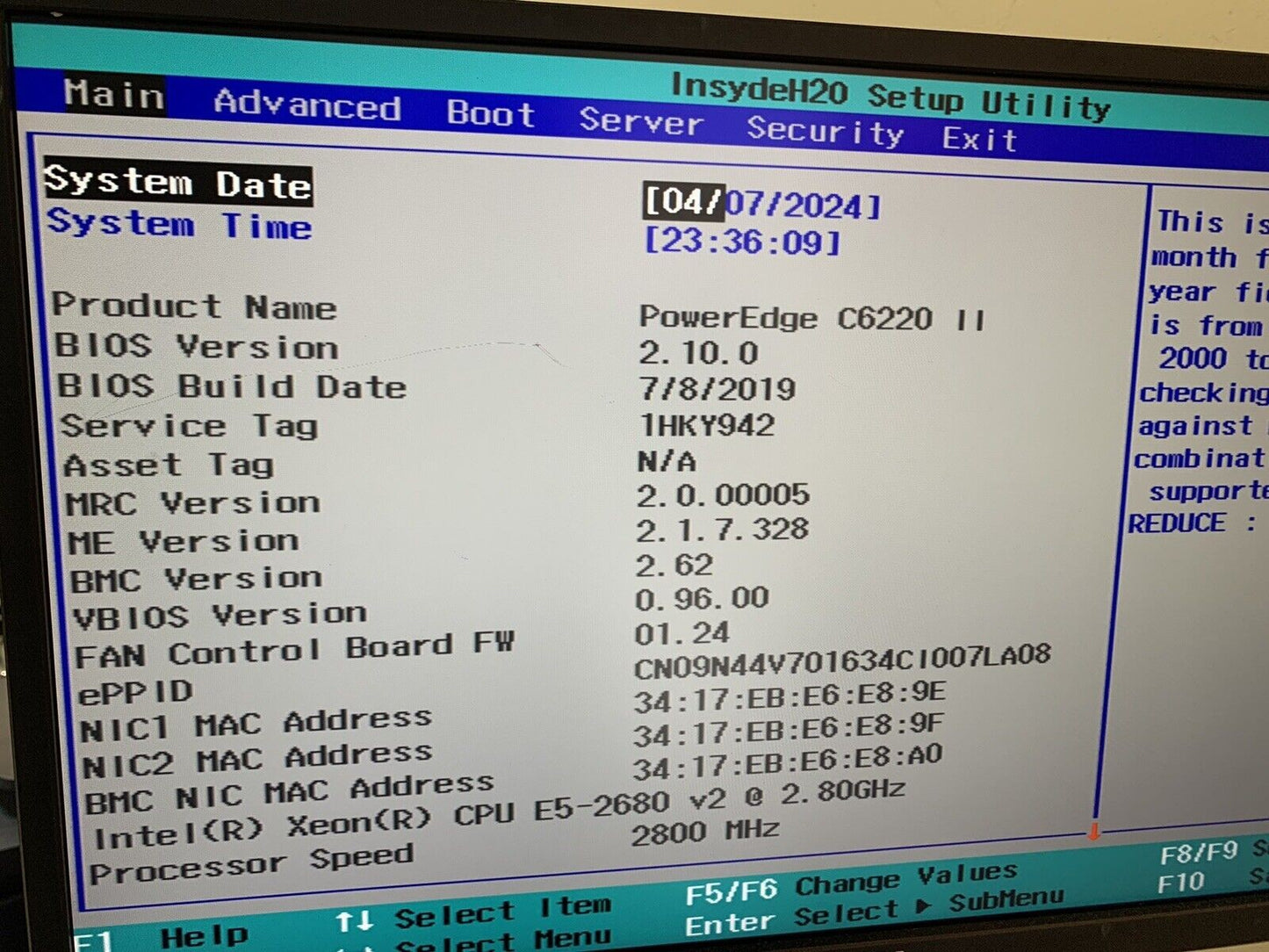Open the Exit tab
The width and height of the screenshot is (1269, 952).
979,139
